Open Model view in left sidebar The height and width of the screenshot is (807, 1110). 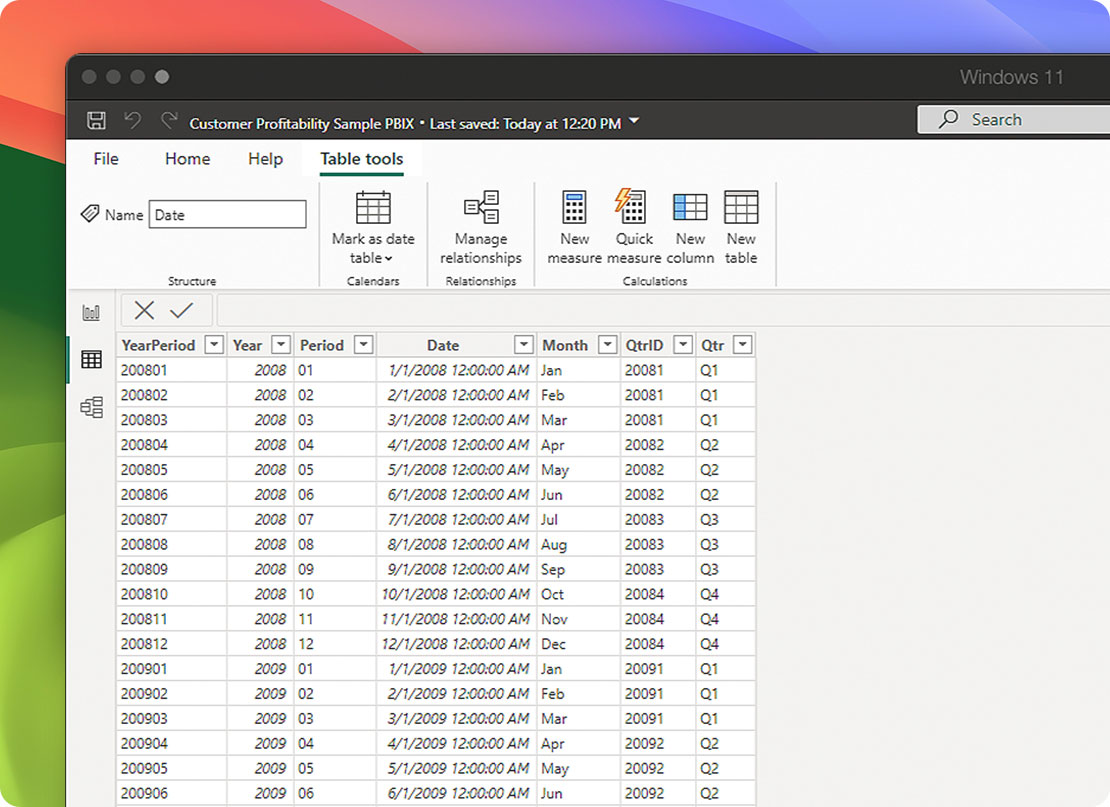tap(92, 407)
